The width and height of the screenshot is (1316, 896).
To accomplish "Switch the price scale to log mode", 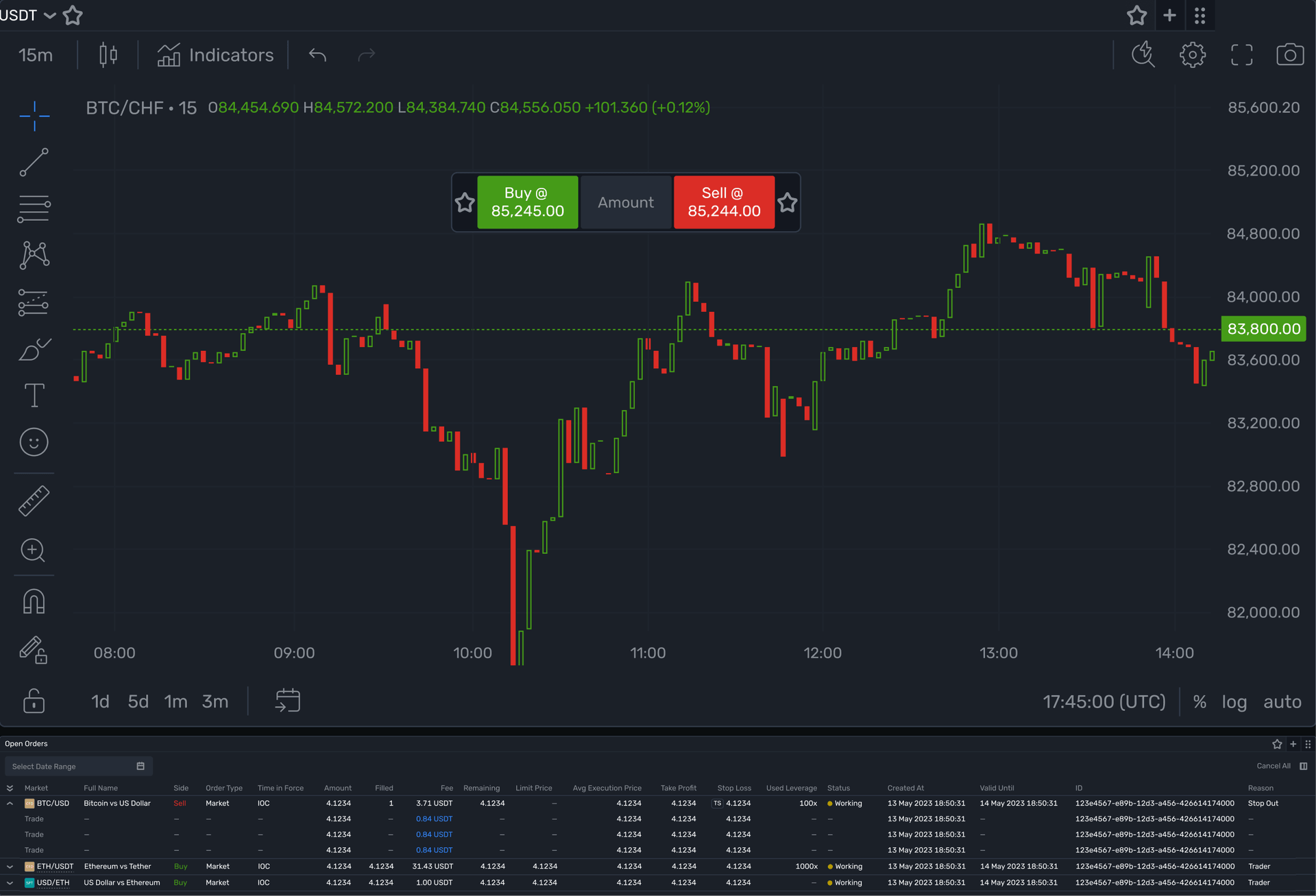I will pyautogui.click(x=1234, y=701).
